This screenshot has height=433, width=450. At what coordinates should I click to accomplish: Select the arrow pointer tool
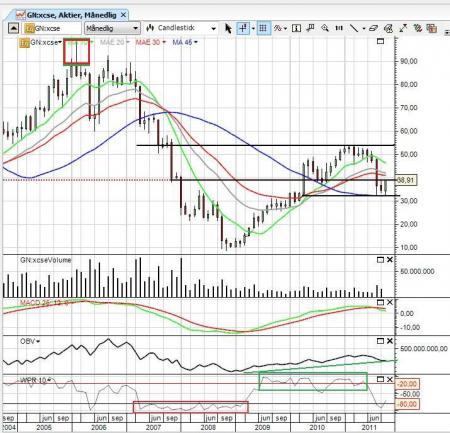(228, 28)
